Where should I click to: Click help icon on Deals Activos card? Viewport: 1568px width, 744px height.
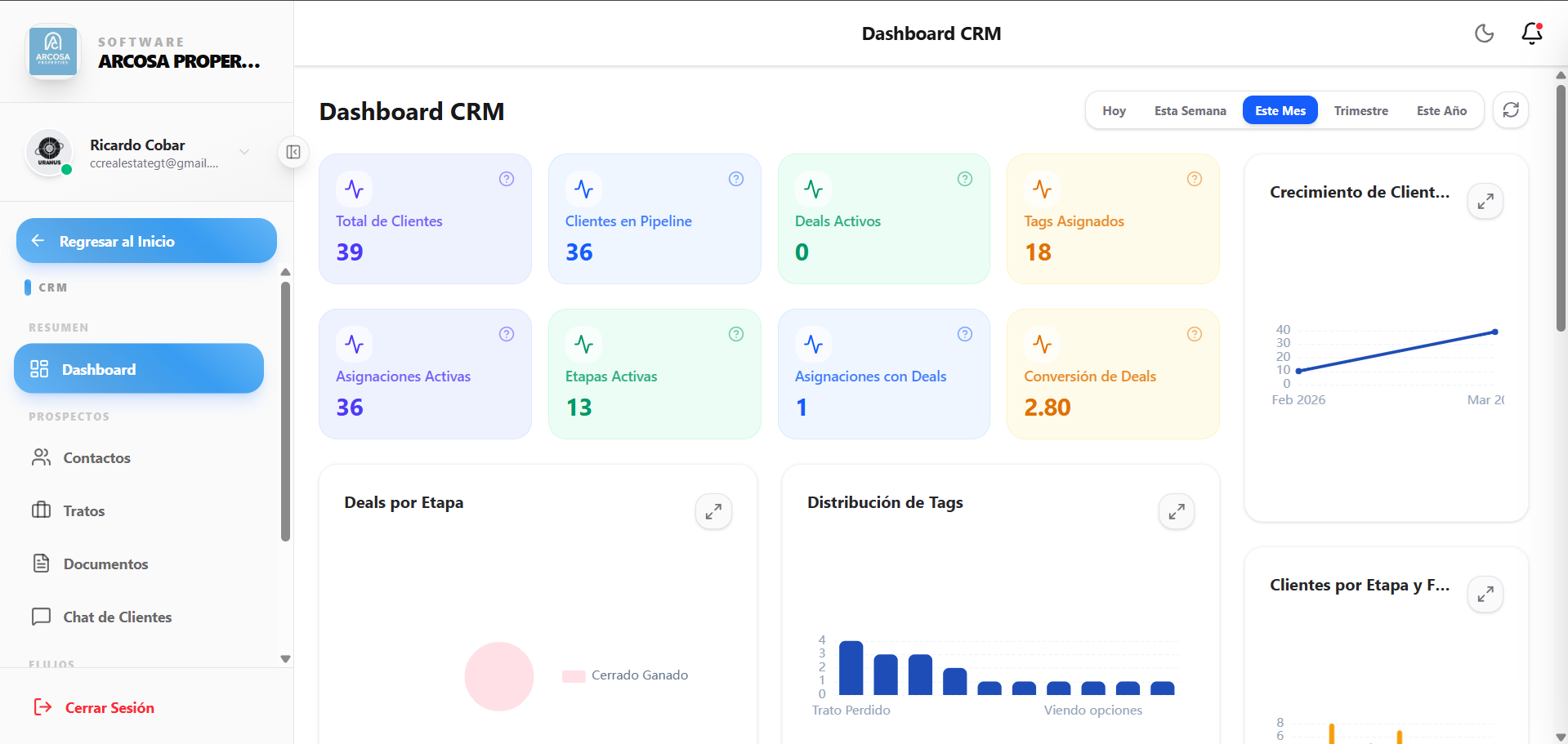coord(965,179)
